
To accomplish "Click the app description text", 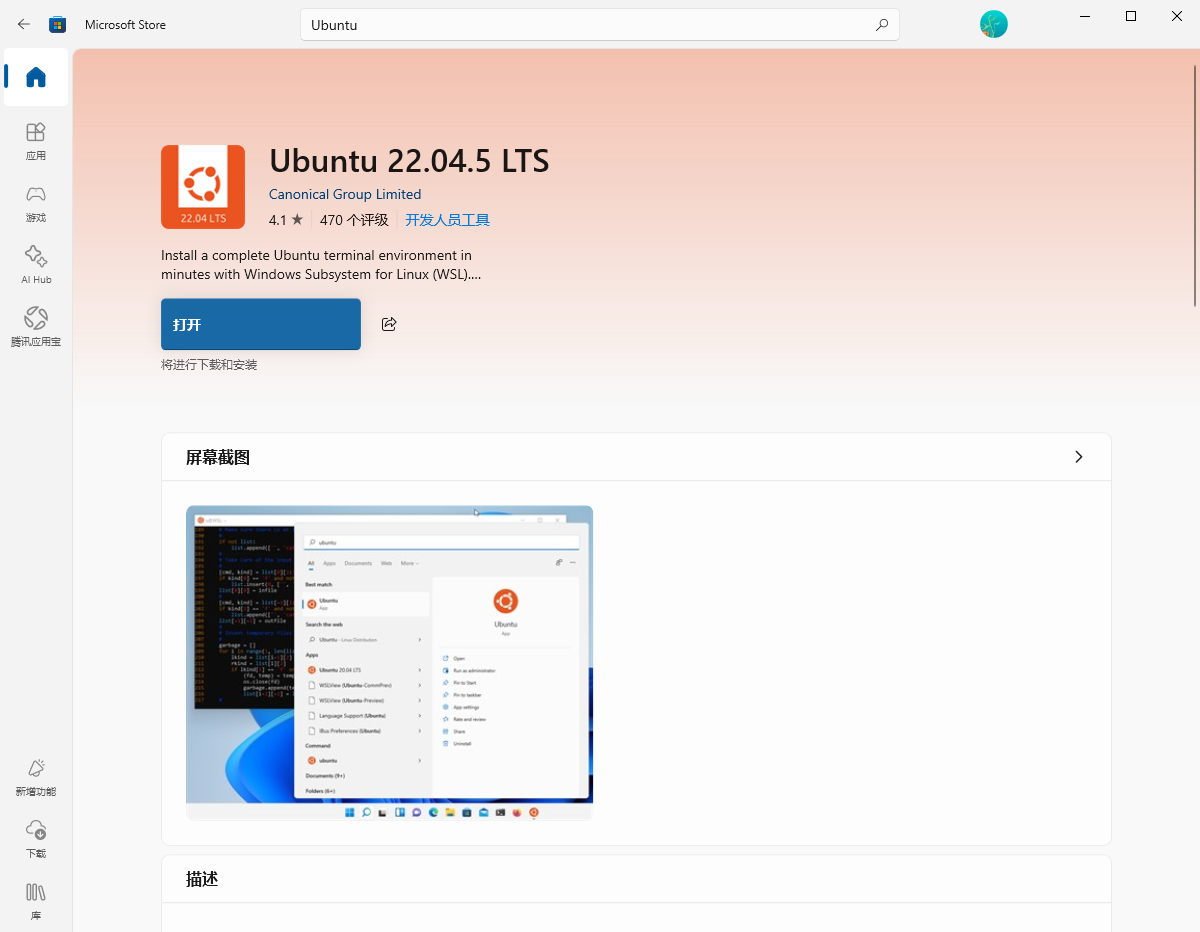I will pos(321,265).
